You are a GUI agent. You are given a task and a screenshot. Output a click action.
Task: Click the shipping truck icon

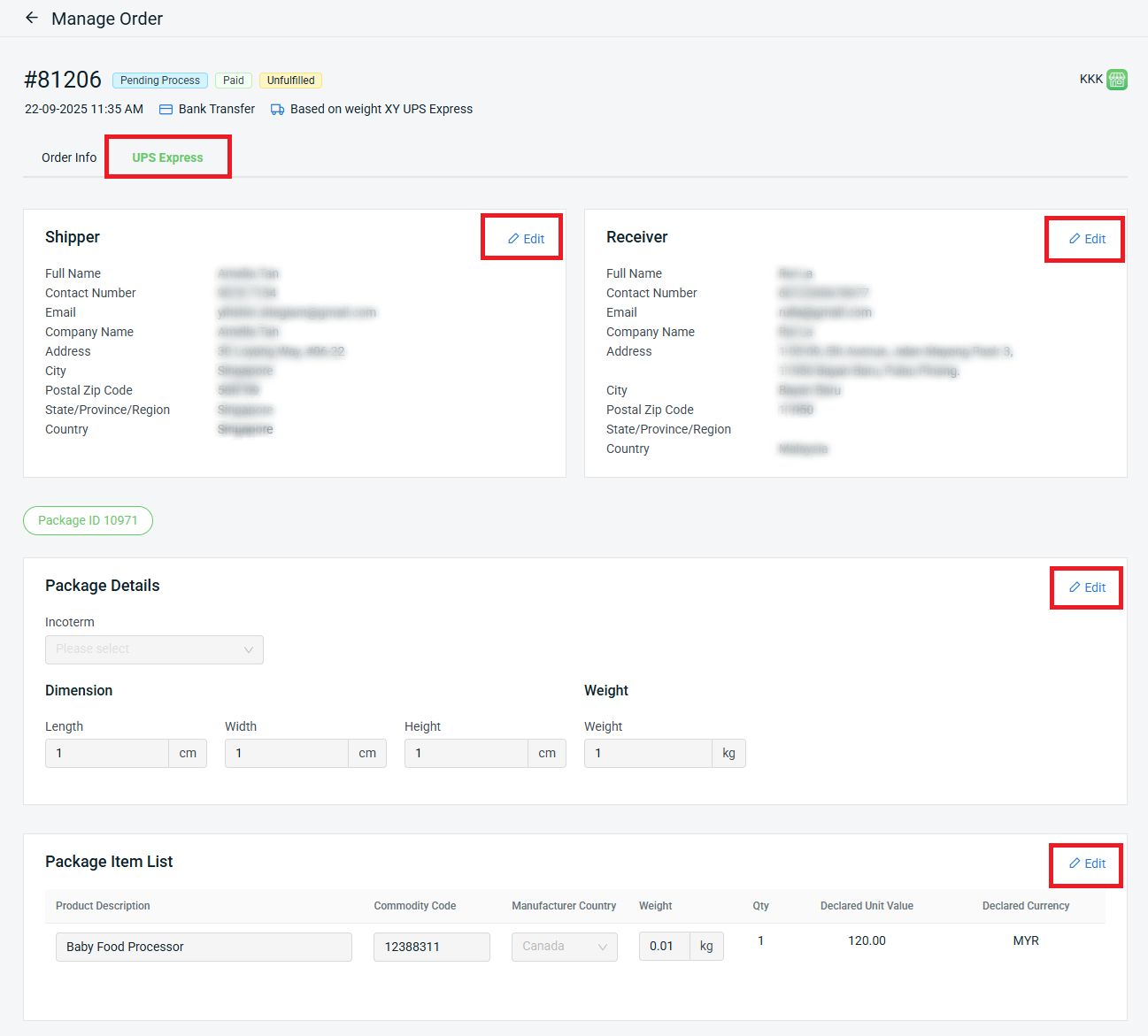(277, 110)
